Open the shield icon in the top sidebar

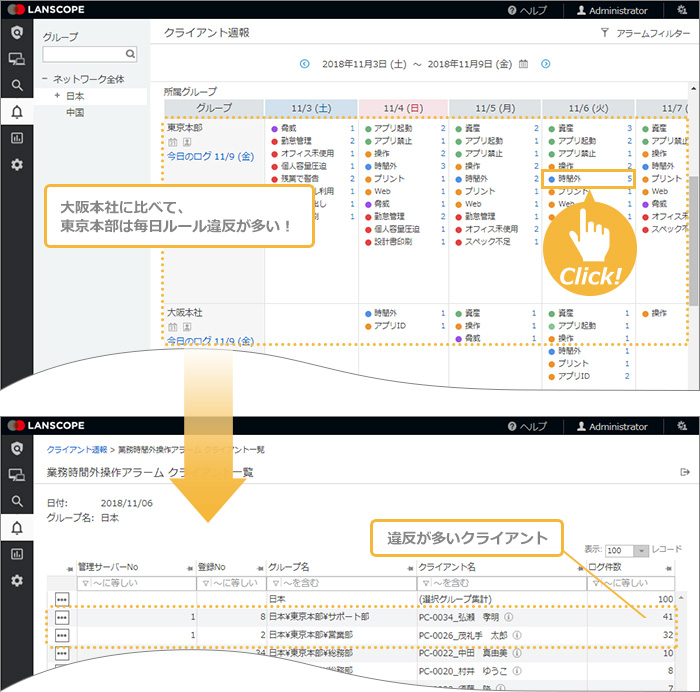click(x=16, y=33)
